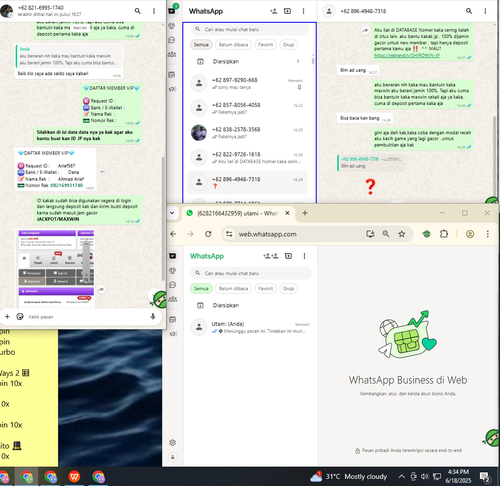Show hidden taskbar icons chevron
500x486 pixels.
pyautogui.click(x=402, y=476)
